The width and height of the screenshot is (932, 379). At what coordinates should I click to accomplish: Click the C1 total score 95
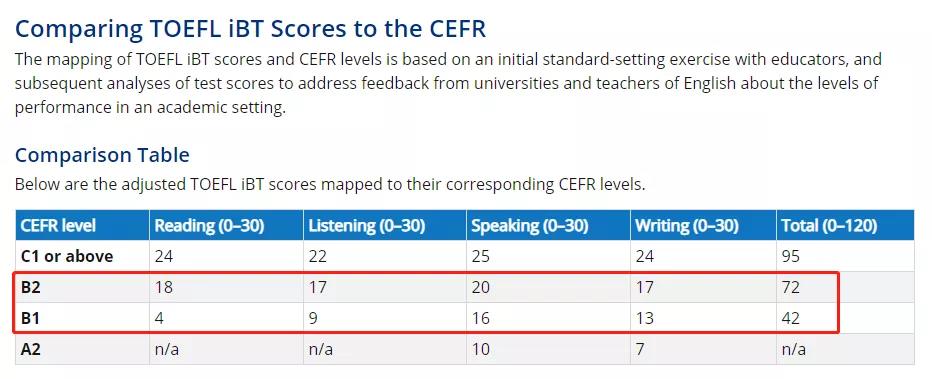[x=791, y=257]
